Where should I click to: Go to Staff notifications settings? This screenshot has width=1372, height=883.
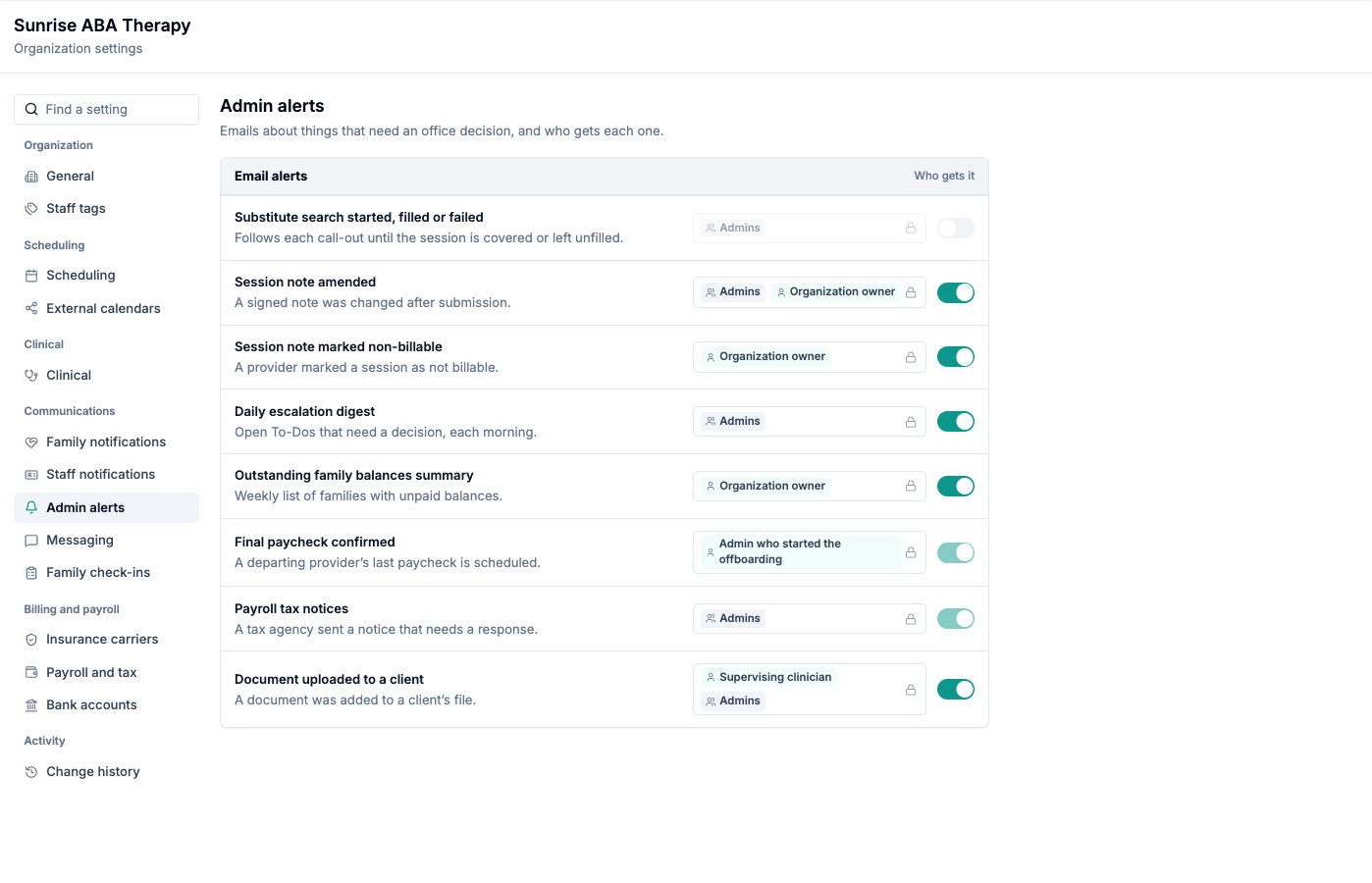point(106,475)
